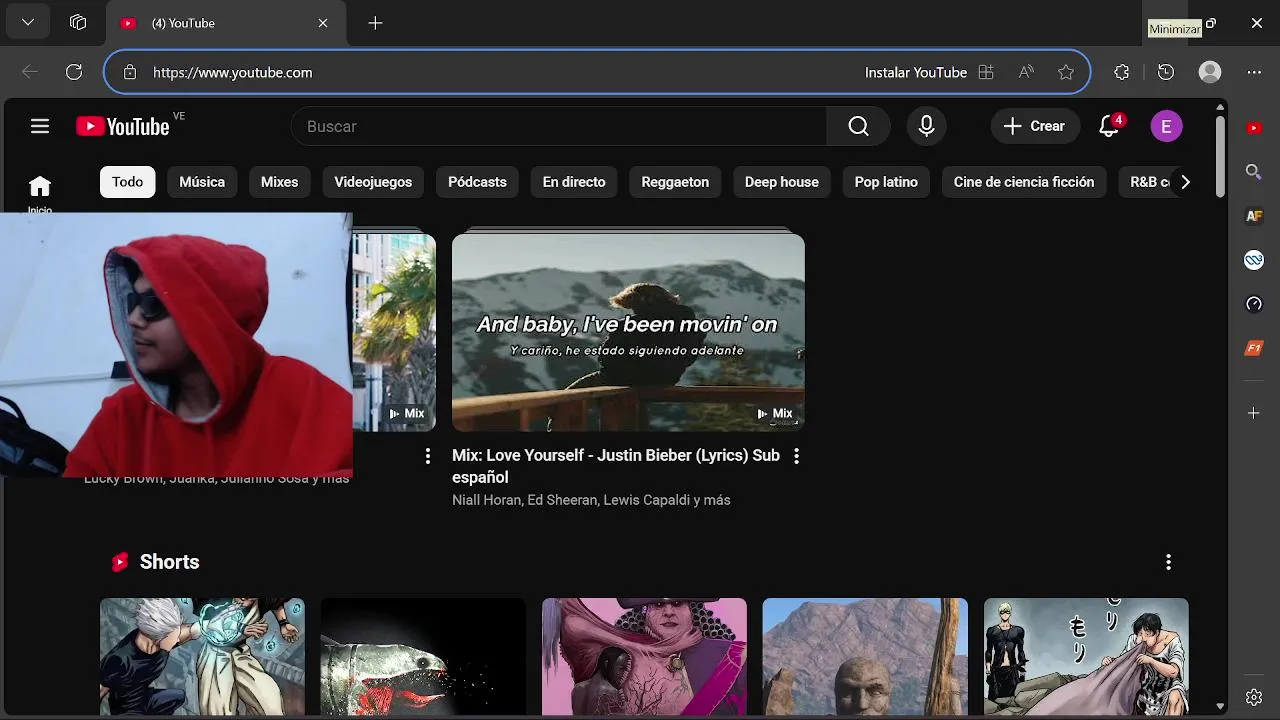1280x720 pixels.
Task: Select the (4) YouTube browser tab
Action: (x=226, y=23)
